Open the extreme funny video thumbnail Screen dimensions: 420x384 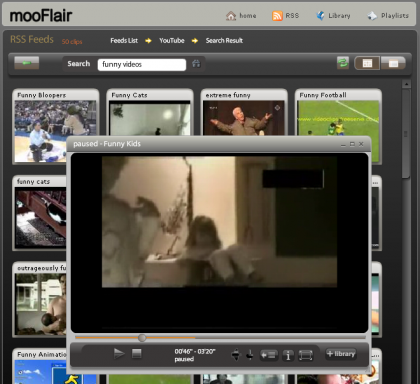244,118
